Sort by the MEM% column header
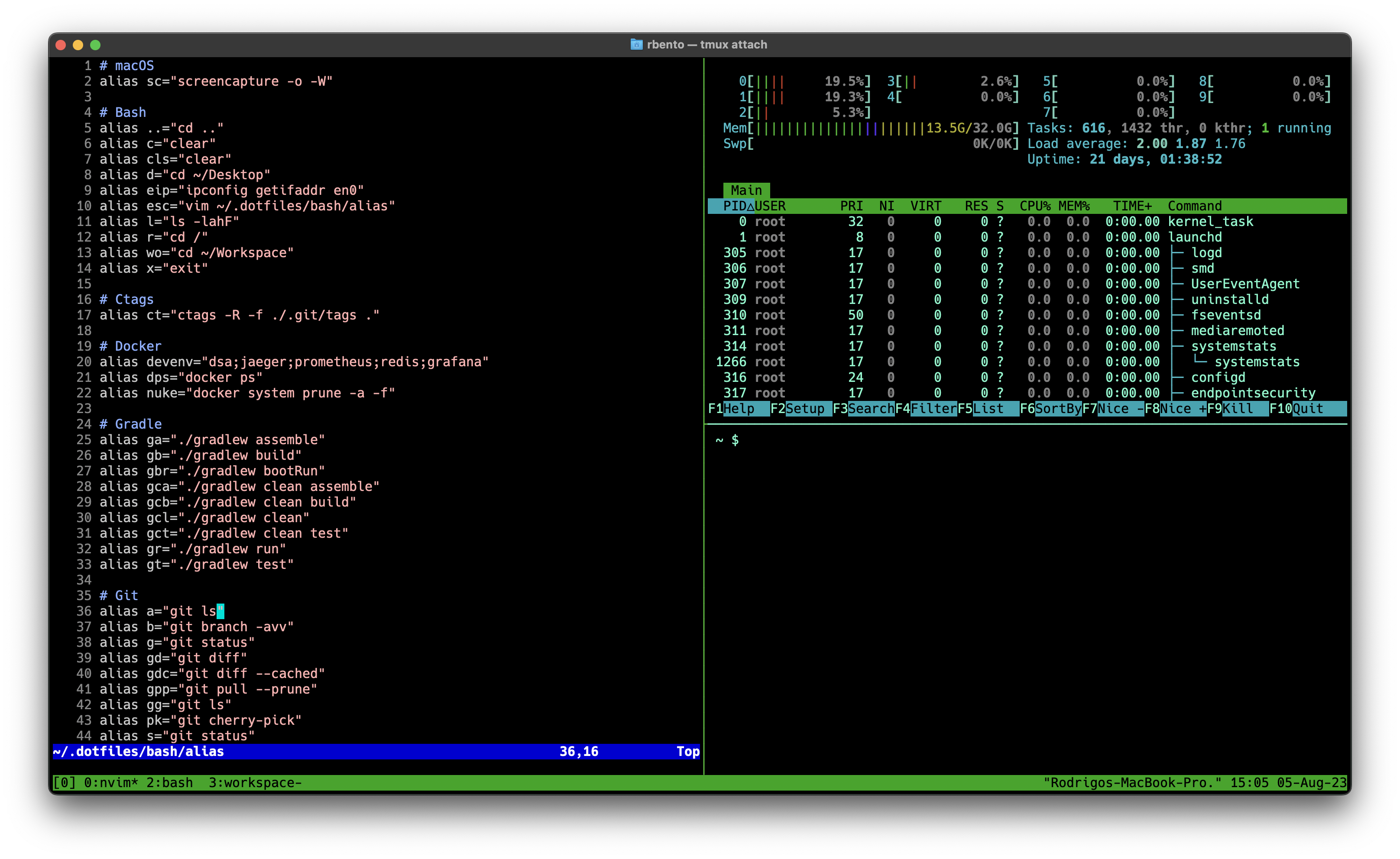This screenshot has height=859, width=1400. click(1074, 206)
